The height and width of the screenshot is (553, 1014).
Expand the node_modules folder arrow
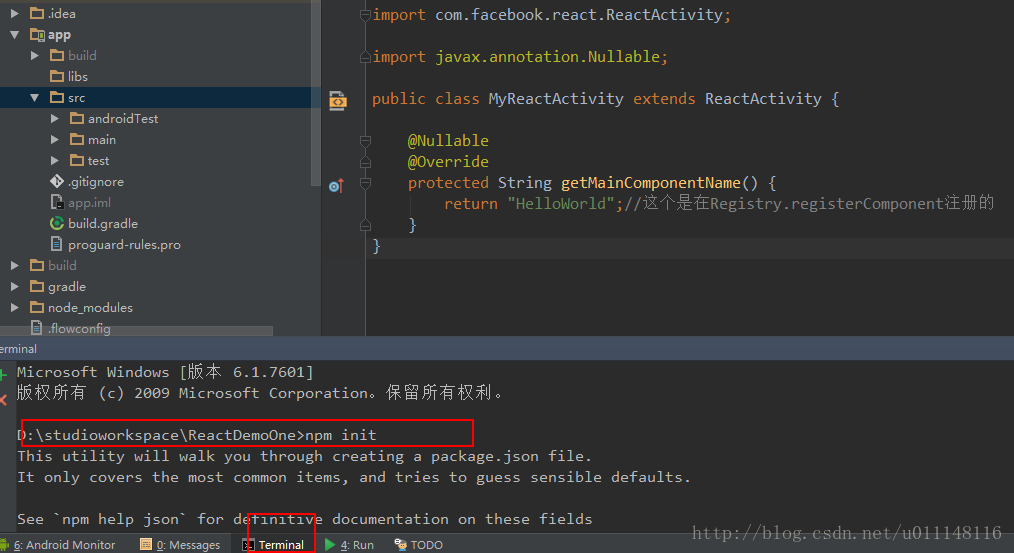tap(14, 308)
